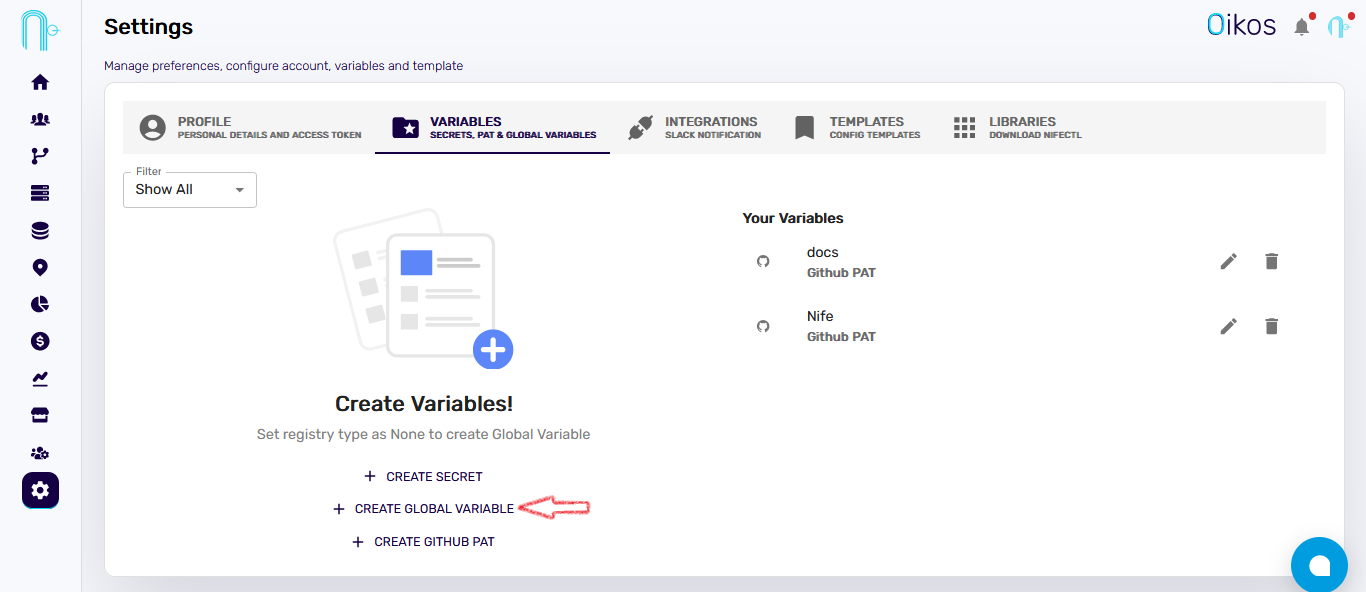Viewport: 1366px width, 592px height.
Task: Open the billing dollar icon in sidebar
Action: click(40, 340)
